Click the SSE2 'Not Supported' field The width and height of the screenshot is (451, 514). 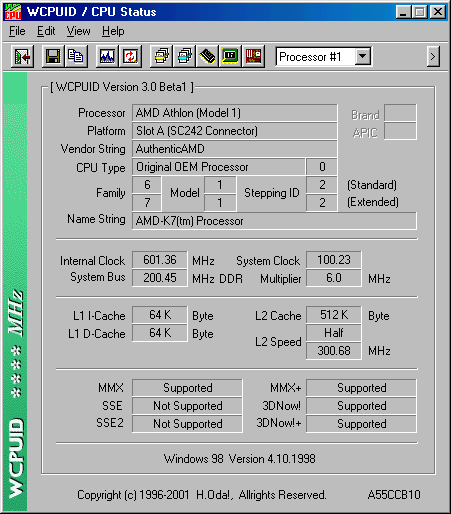pyautogui.click(x=187, y=424)
